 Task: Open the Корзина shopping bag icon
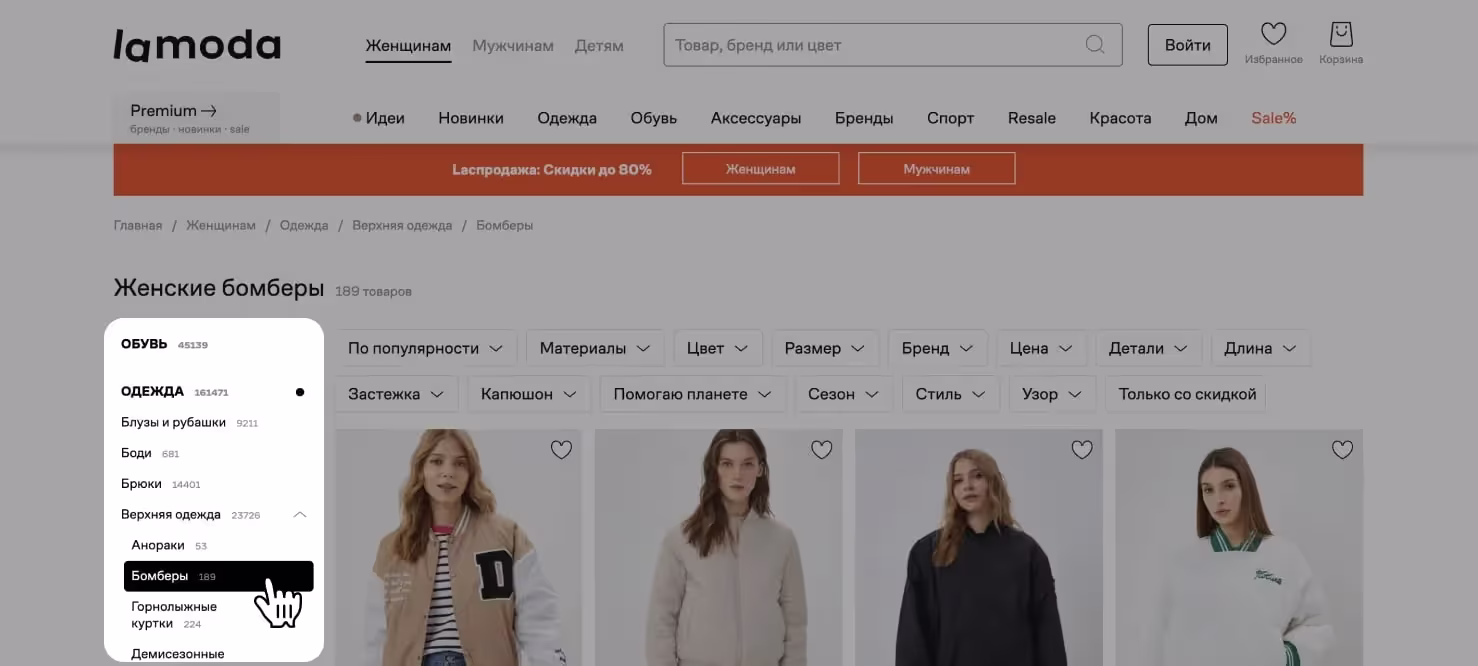(x=1340, y=35)
